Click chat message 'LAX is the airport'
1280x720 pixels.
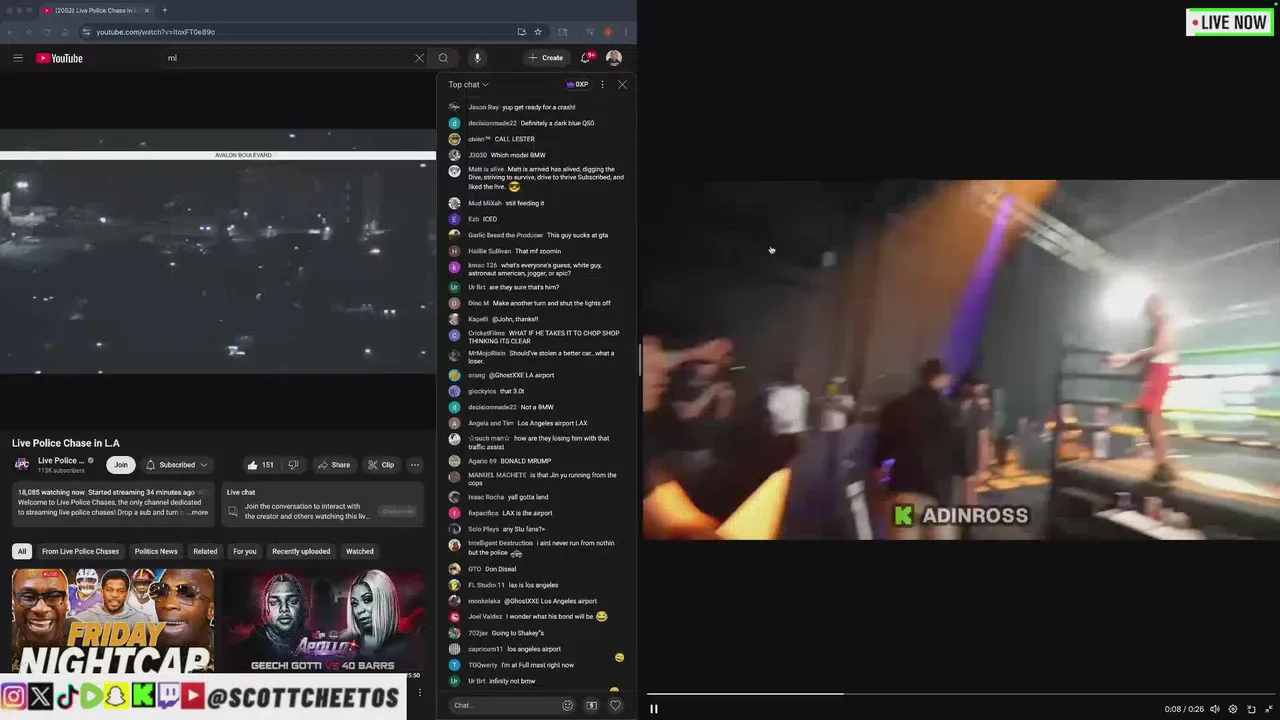pyautogui.click(x=527, y=513)
